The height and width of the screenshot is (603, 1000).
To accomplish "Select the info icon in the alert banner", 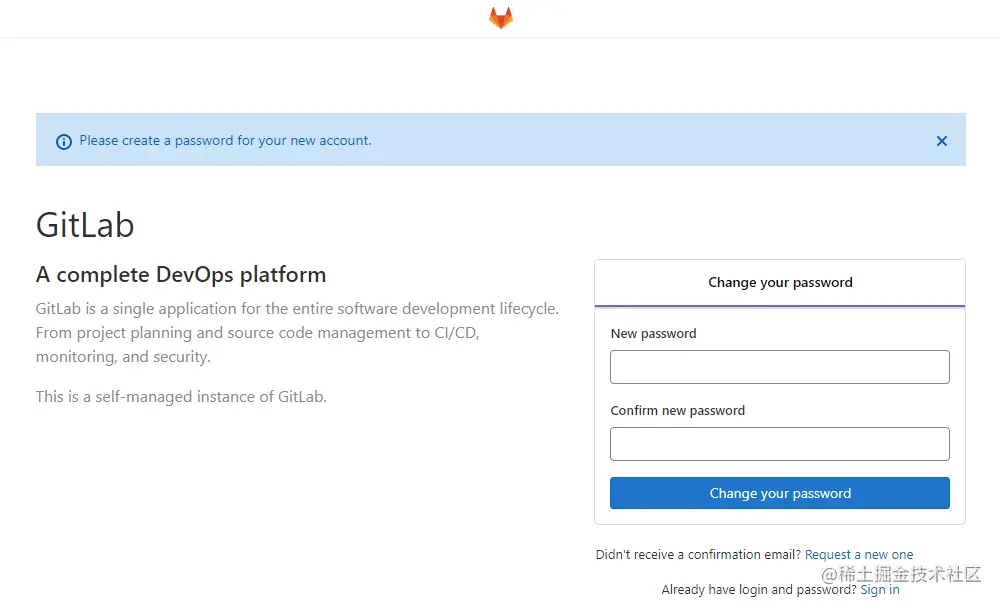I will coord(64,142).
